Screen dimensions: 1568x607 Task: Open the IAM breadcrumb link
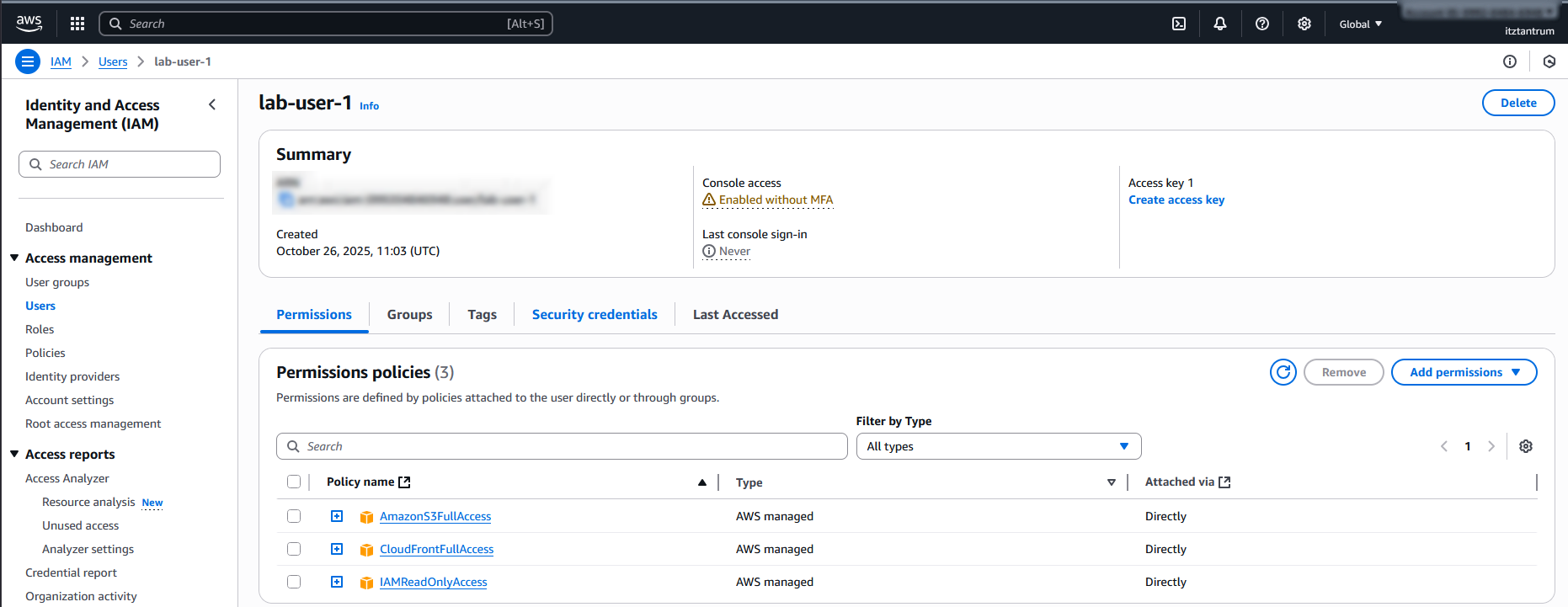[x=61, y=61]
